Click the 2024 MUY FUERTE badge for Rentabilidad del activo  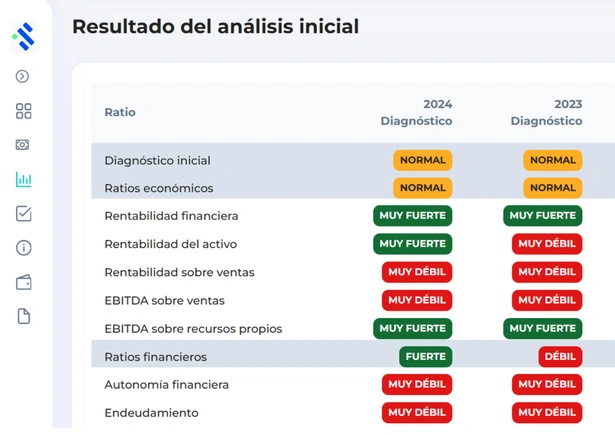[x=413, y=244]
